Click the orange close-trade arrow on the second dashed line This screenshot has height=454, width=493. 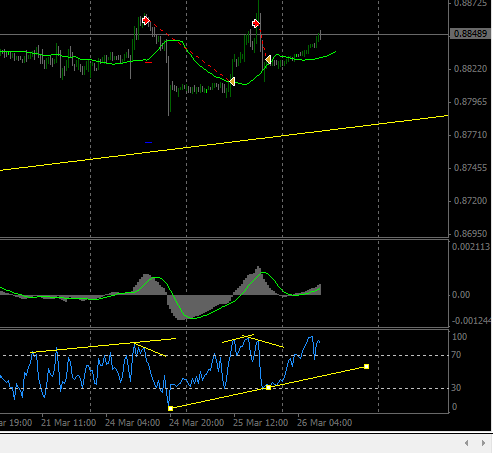268,59
